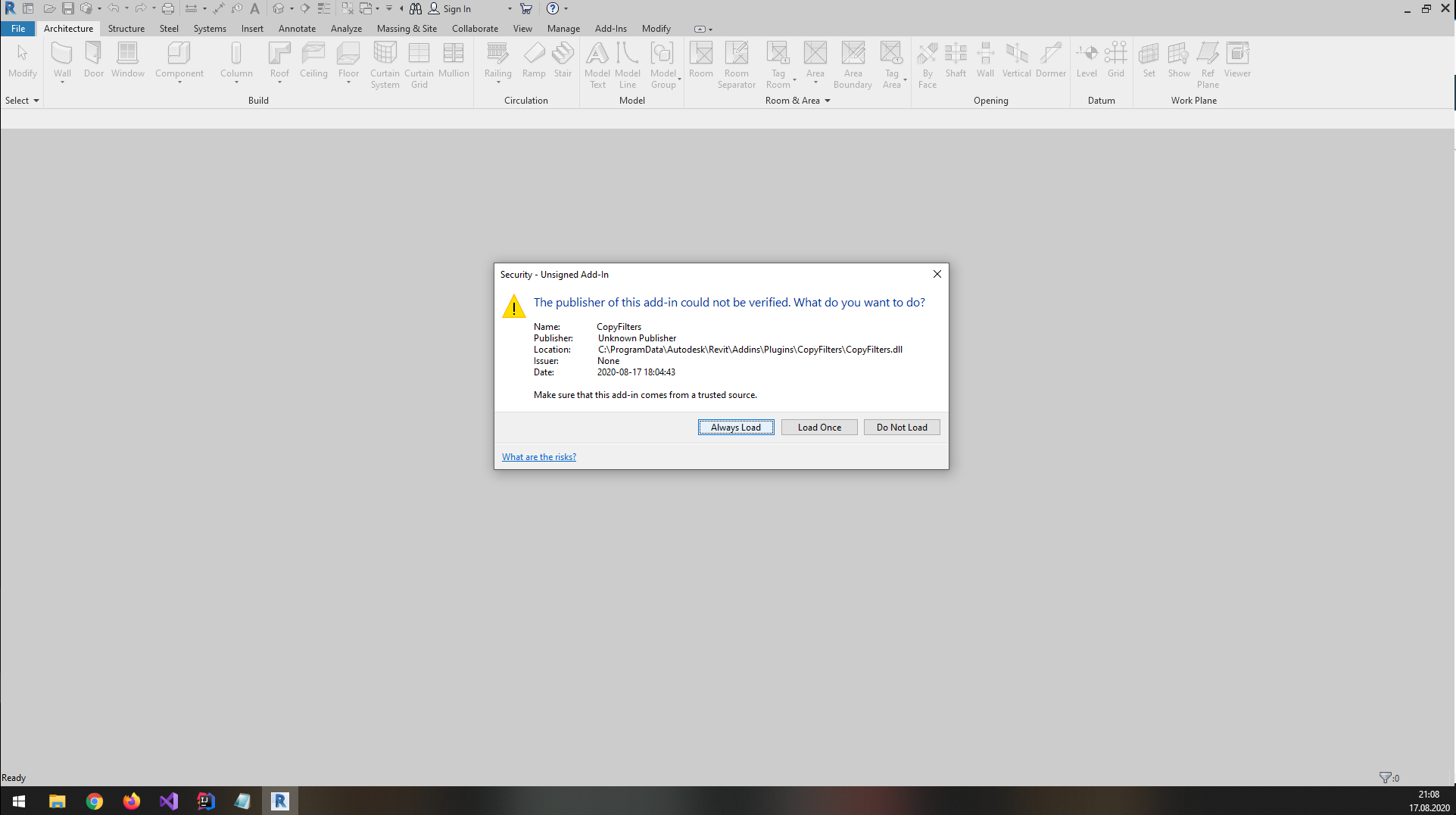
Task: Select the Vertical opening tool
Action: 1017,61
